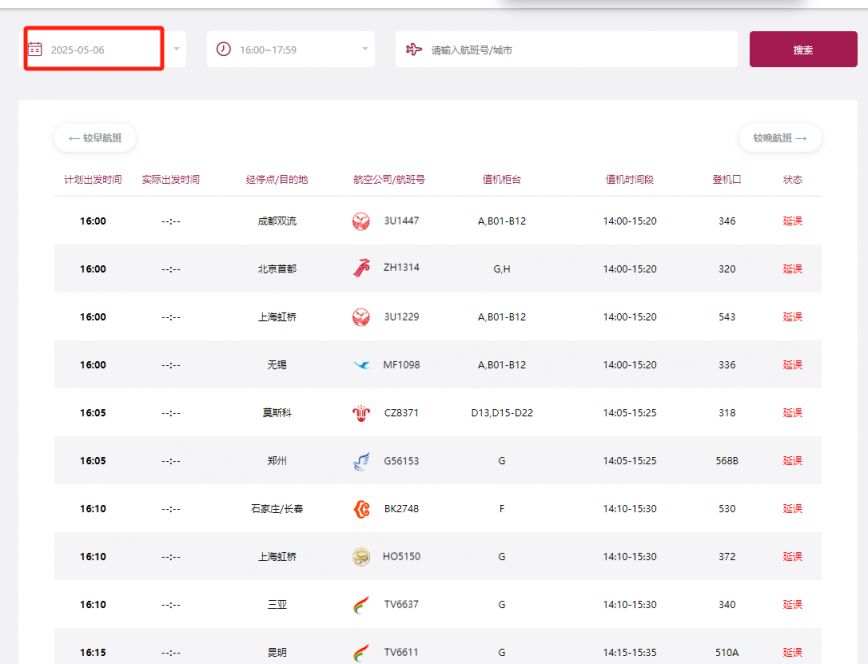Open the 16:00~17:59 time range dropdown
Image resolution: width=868 pixels, height=664 pixels.
(364, 49)
